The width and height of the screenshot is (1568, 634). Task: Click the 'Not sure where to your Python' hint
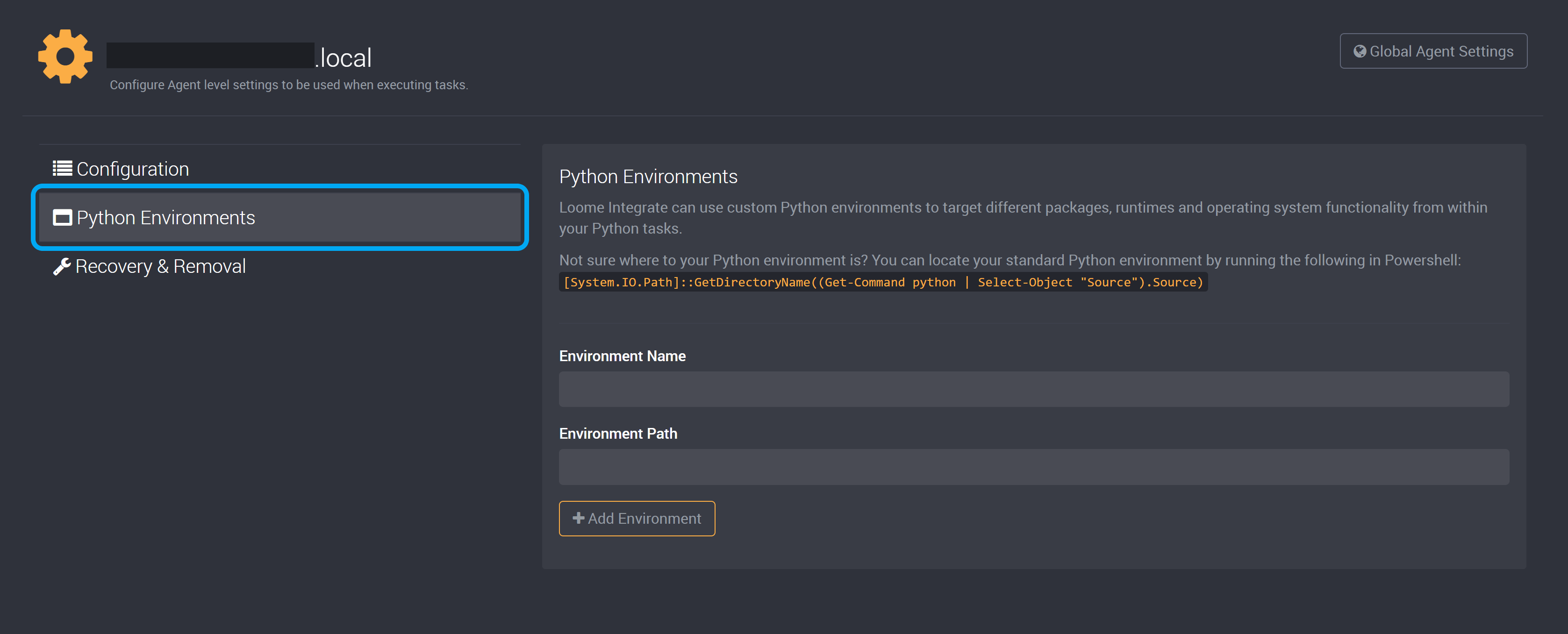click(x=1010, y=260)
